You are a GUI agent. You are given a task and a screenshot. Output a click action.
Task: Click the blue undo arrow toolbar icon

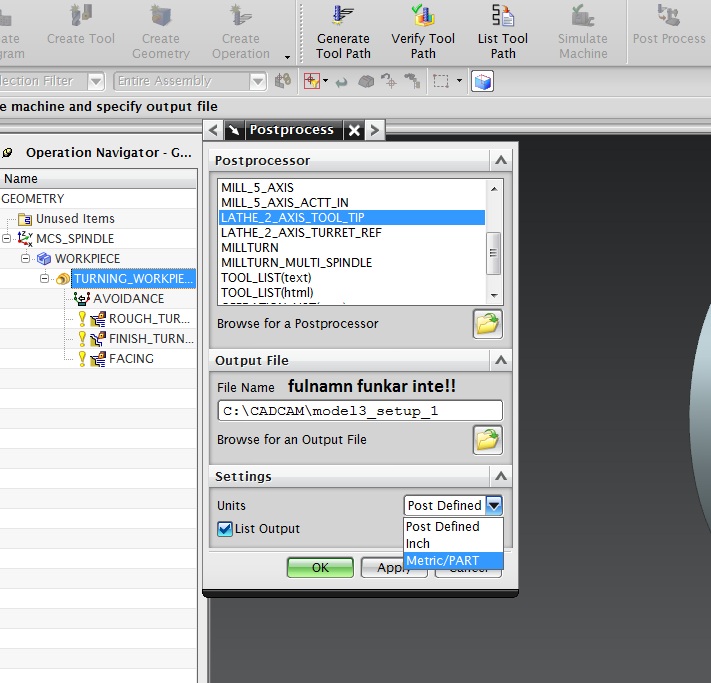[x=341, y=82]
